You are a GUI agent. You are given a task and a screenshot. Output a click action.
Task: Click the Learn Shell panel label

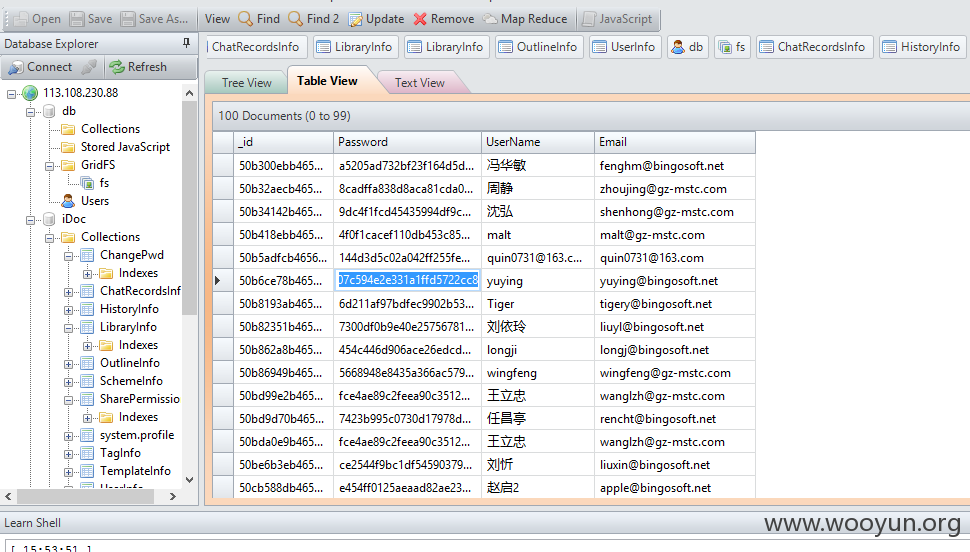[x=33, y=523]
